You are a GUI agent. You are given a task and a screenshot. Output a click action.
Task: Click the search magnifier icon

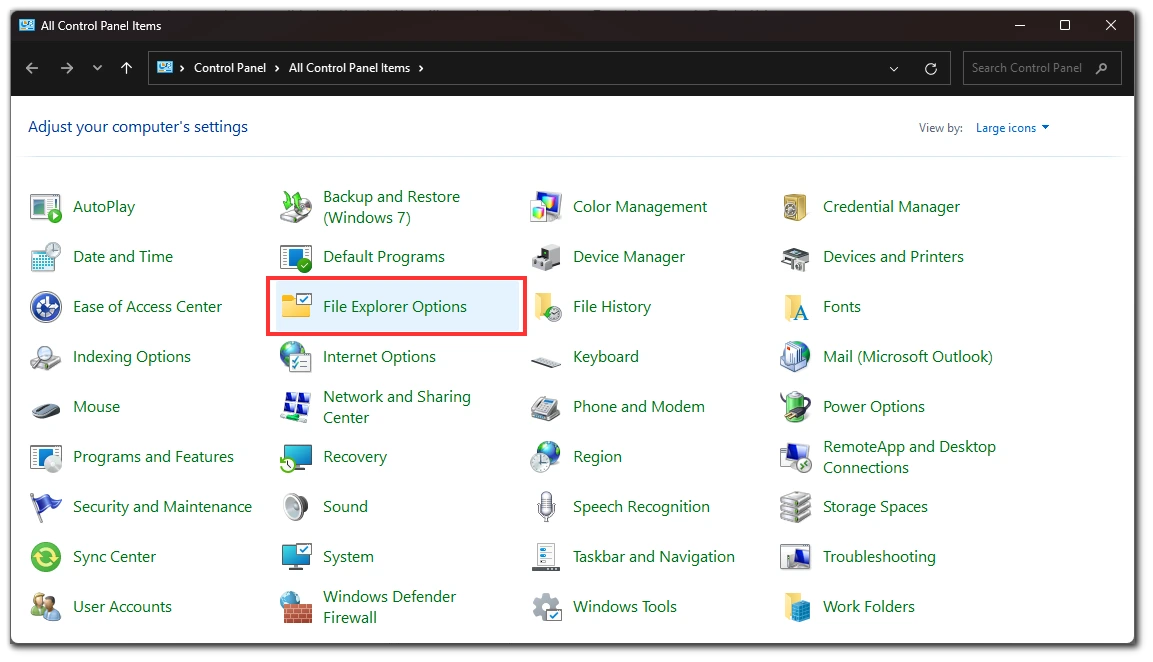(1102, 68)
